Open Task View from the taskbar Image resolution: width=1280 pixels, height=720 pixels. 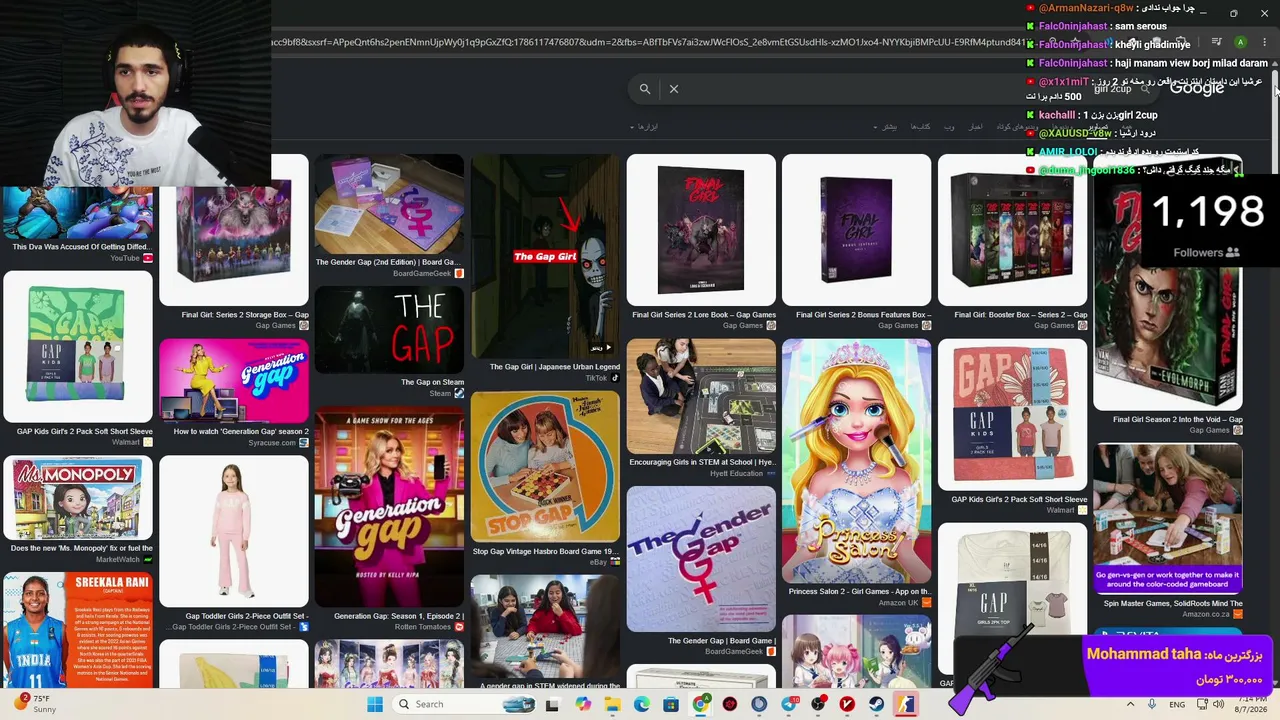(552, 704)
